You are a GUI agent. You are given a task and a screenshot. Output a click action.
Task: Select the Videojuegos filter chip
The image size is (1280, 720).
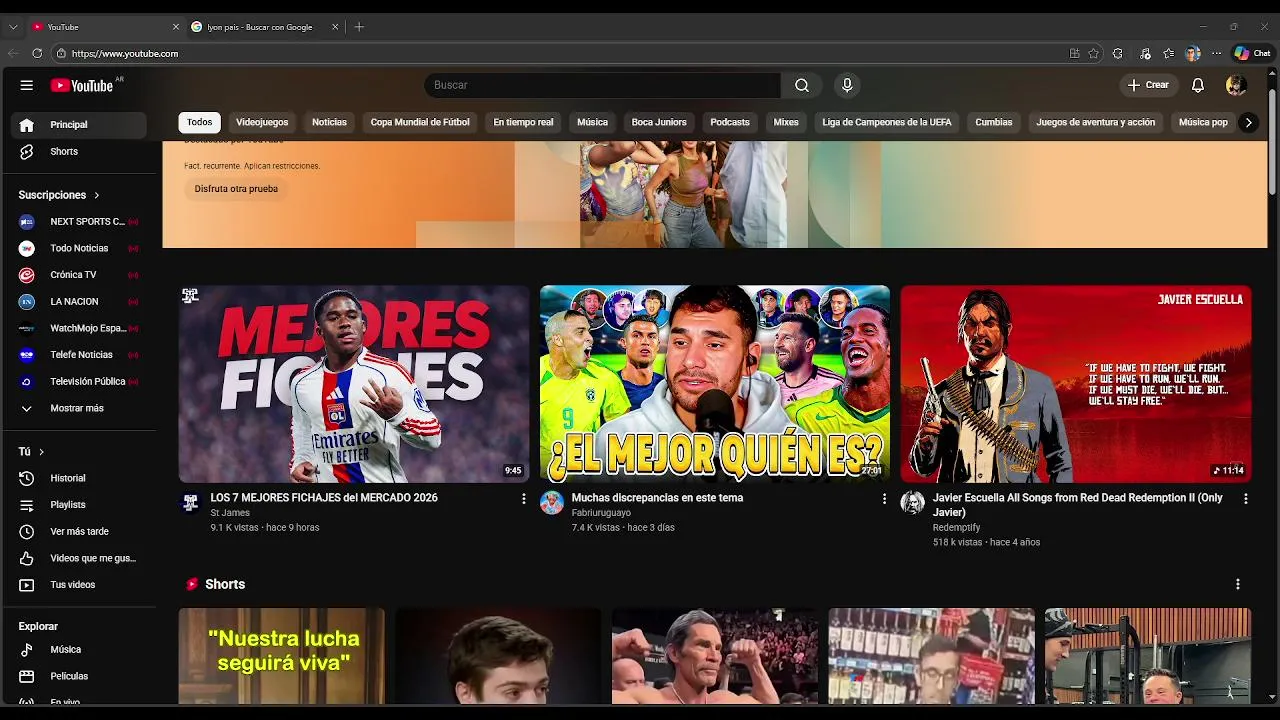[x=262, y=122]
